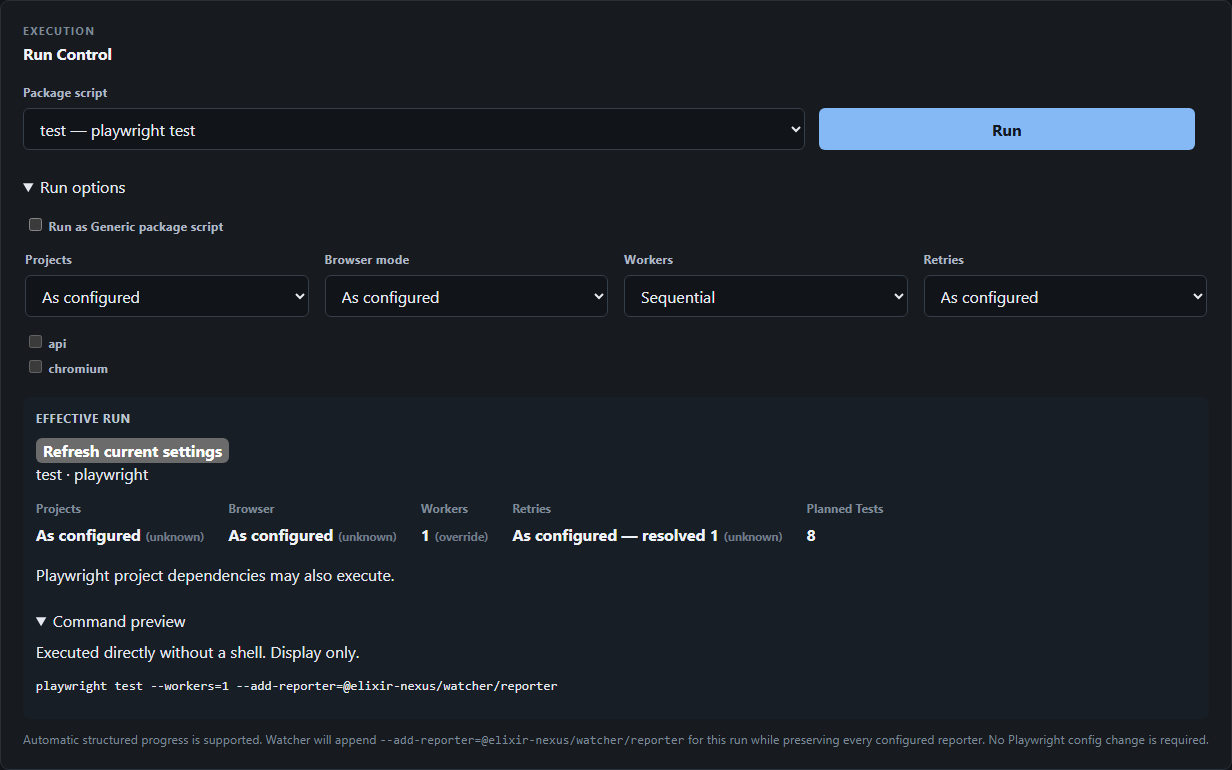Enable Run as Generic package script
The width and height of the screenshot is (1232, 770).
[36, 225]
